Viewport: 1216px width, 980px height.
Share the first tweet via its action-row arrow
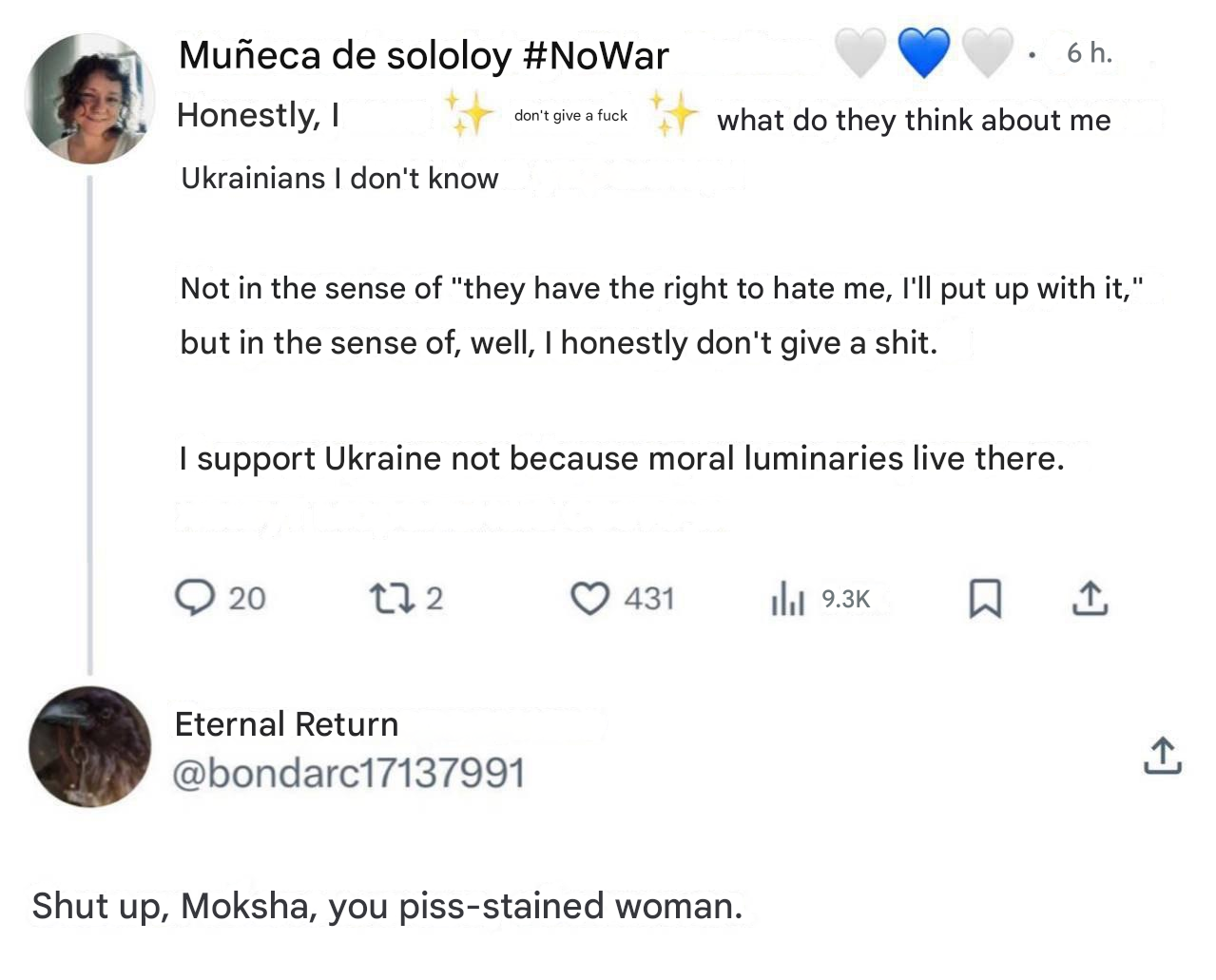coord(1090,598)
